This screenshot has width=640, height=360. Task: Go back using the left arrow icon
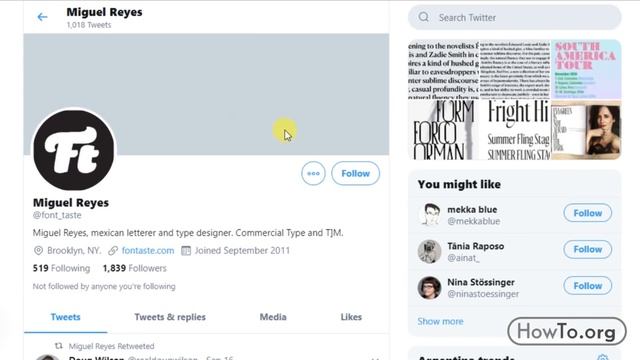pyautogui.click(x=42, y=17)
